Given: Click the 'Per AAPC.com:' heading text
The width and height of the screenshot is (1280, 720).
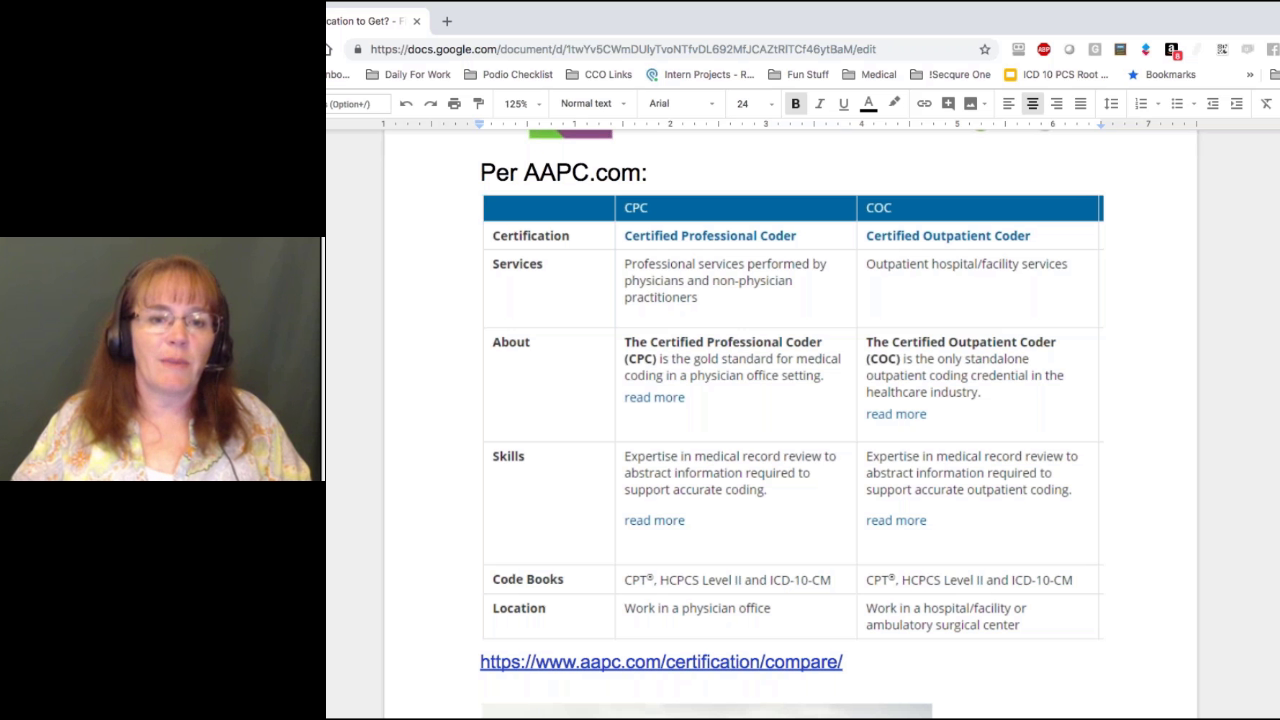Looking at the screenshot, I should (x=563, y=172).
